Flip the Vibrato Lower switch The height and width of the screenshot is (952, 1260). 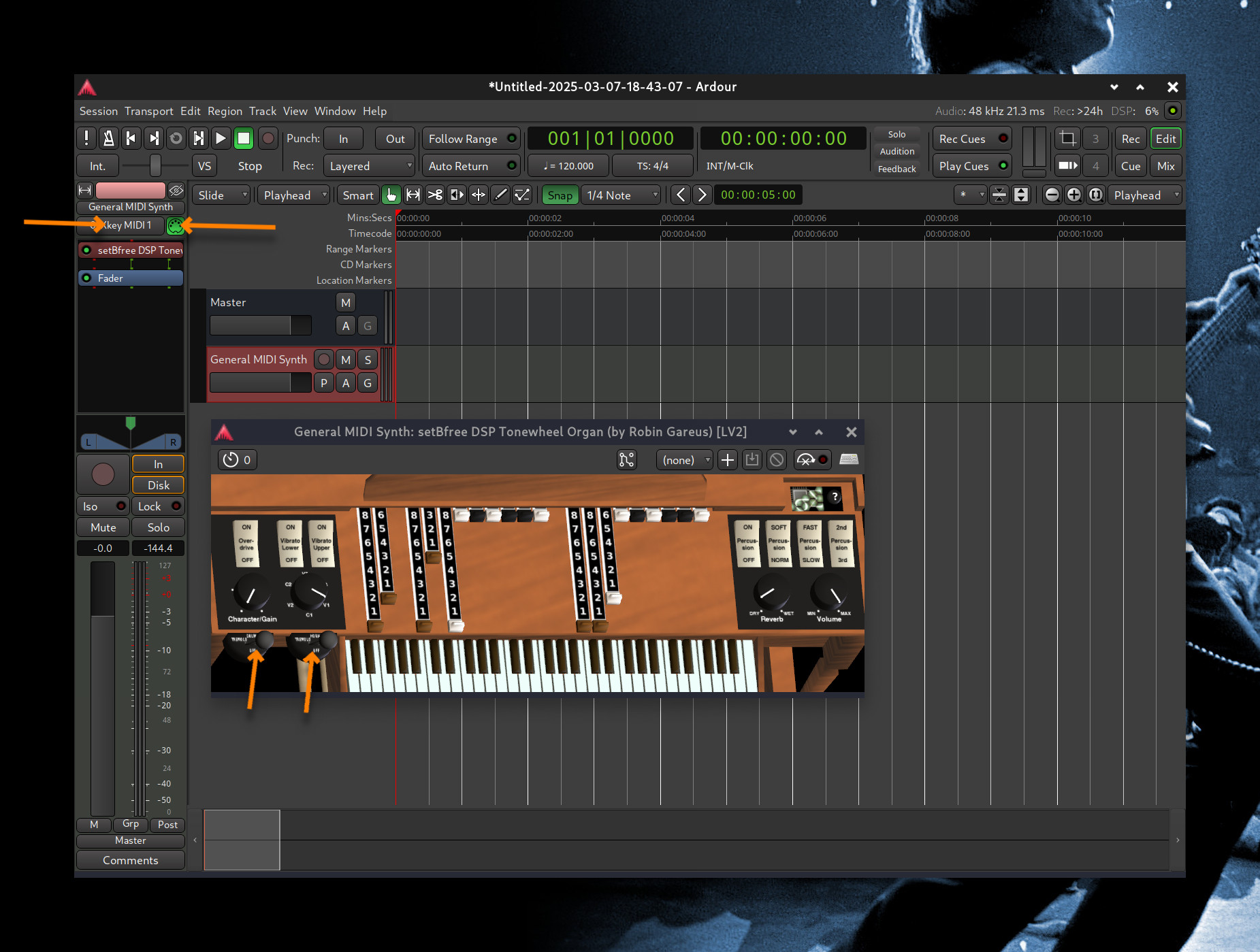pos(291,544)
